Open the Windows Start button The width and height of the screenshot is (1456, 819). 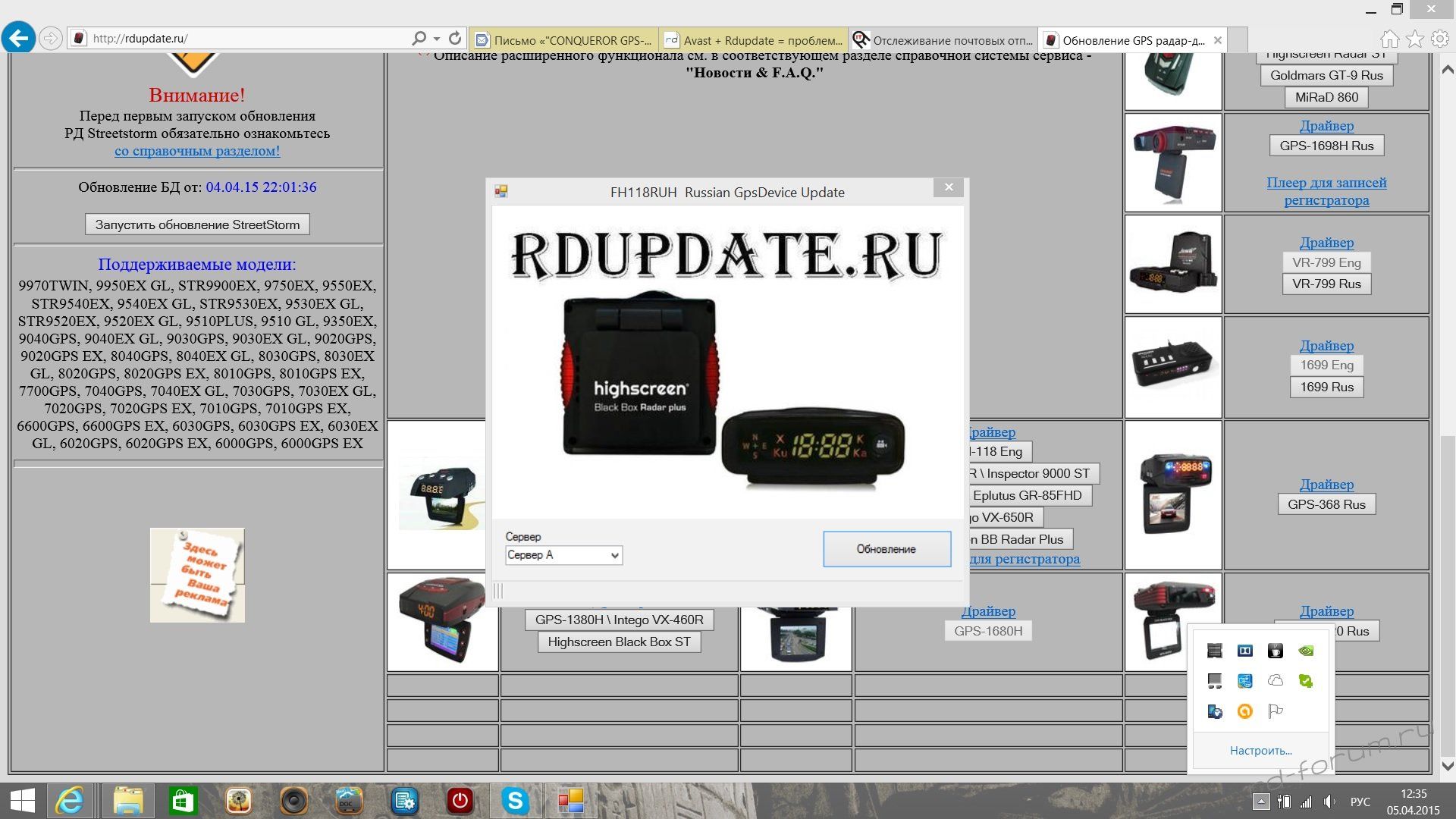(22, 802)
